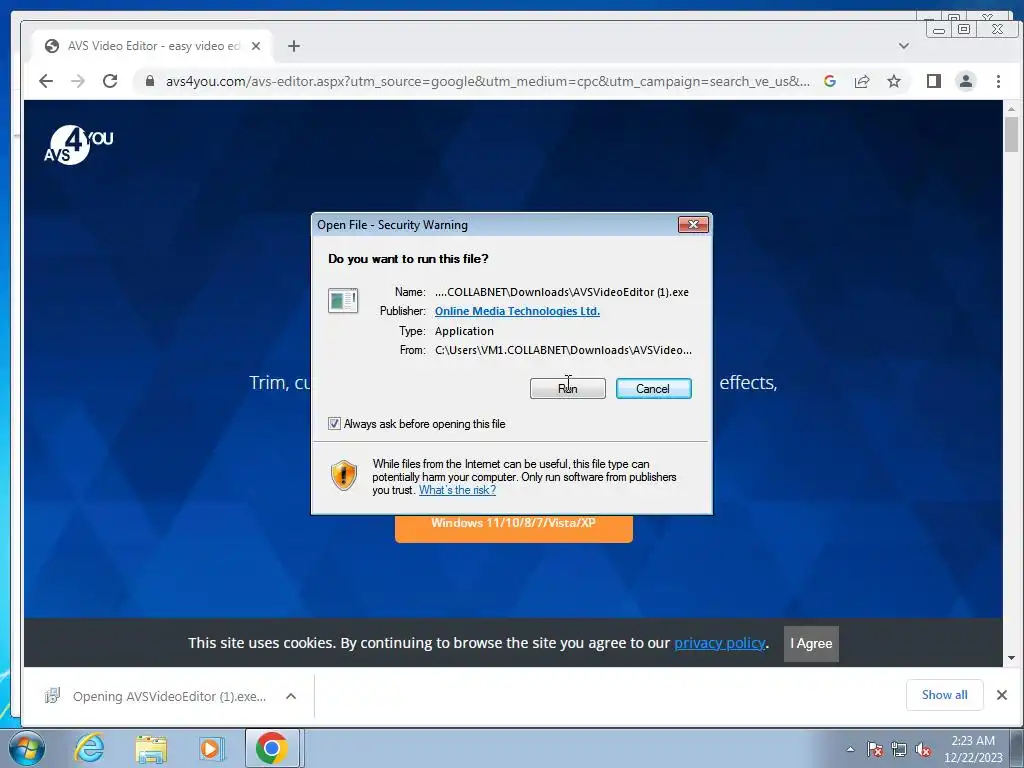Open Chrome profile avatar menu

coord(966,81)
